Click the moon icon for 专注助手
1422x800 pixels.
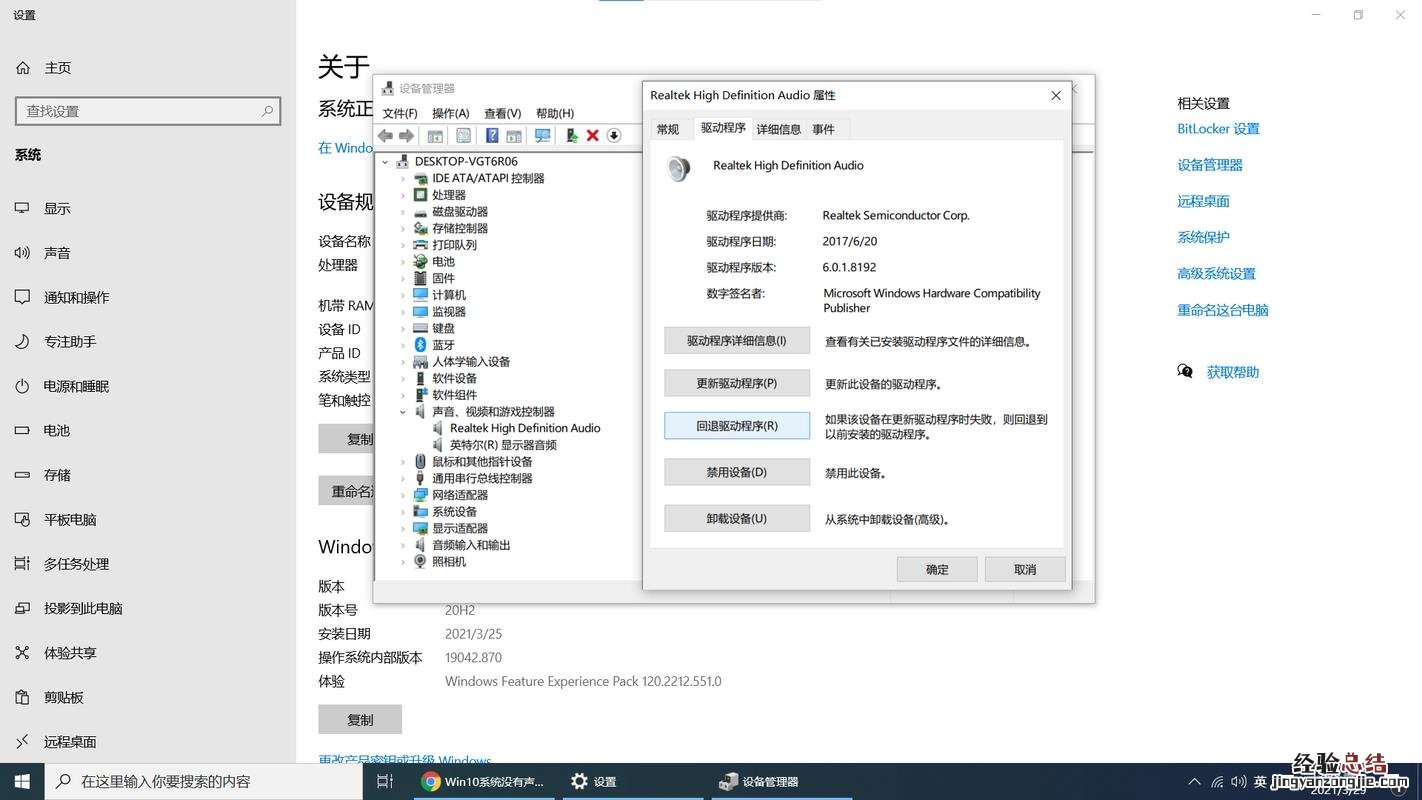point(22,341)
